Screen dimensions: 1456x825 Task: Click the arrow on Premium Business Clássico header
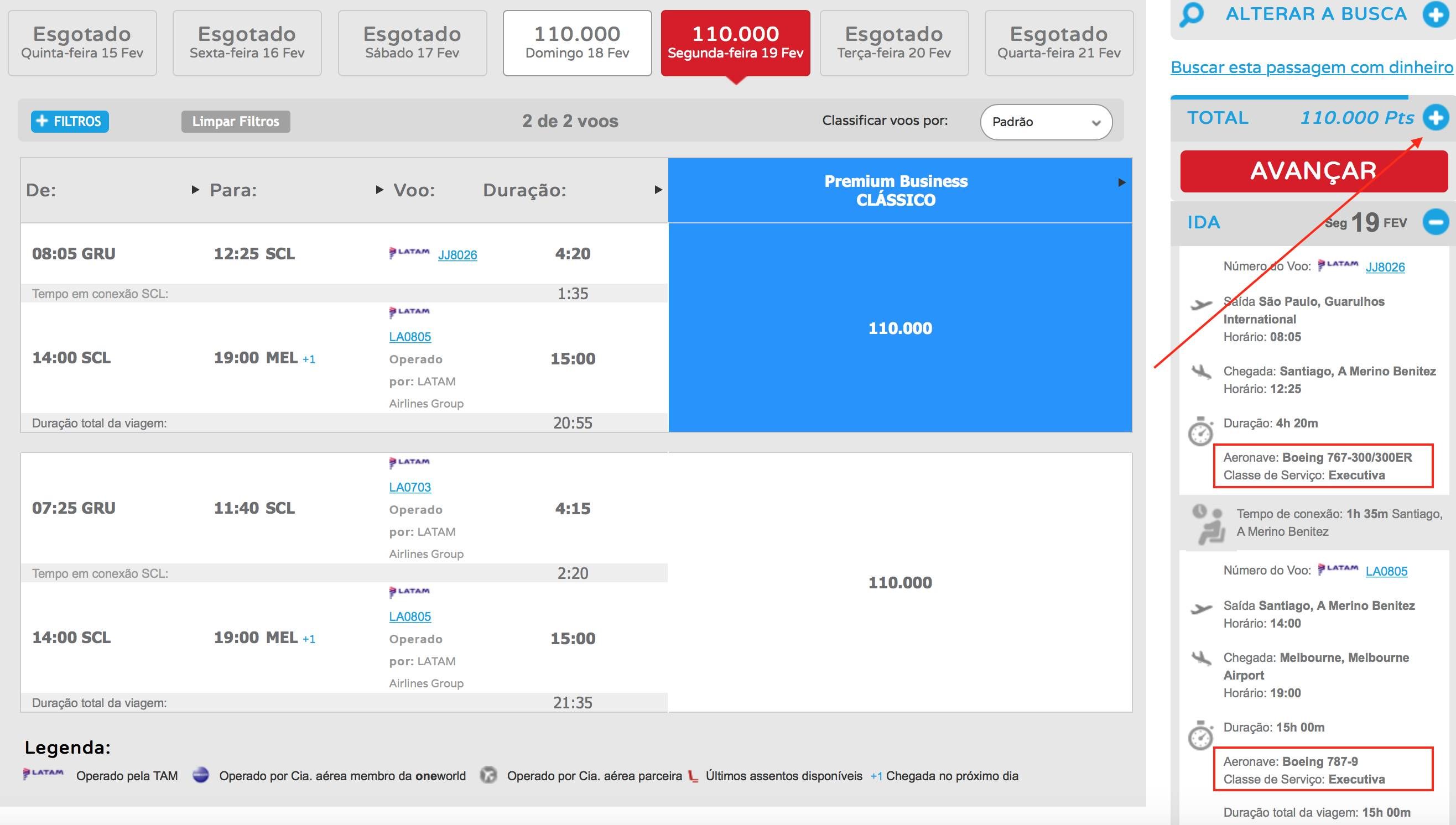tap(1121, 182)
